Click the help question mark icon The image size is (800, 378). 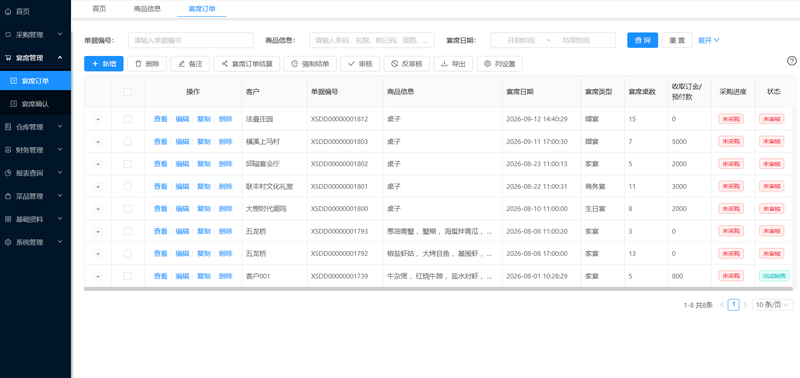pos(791,61)
